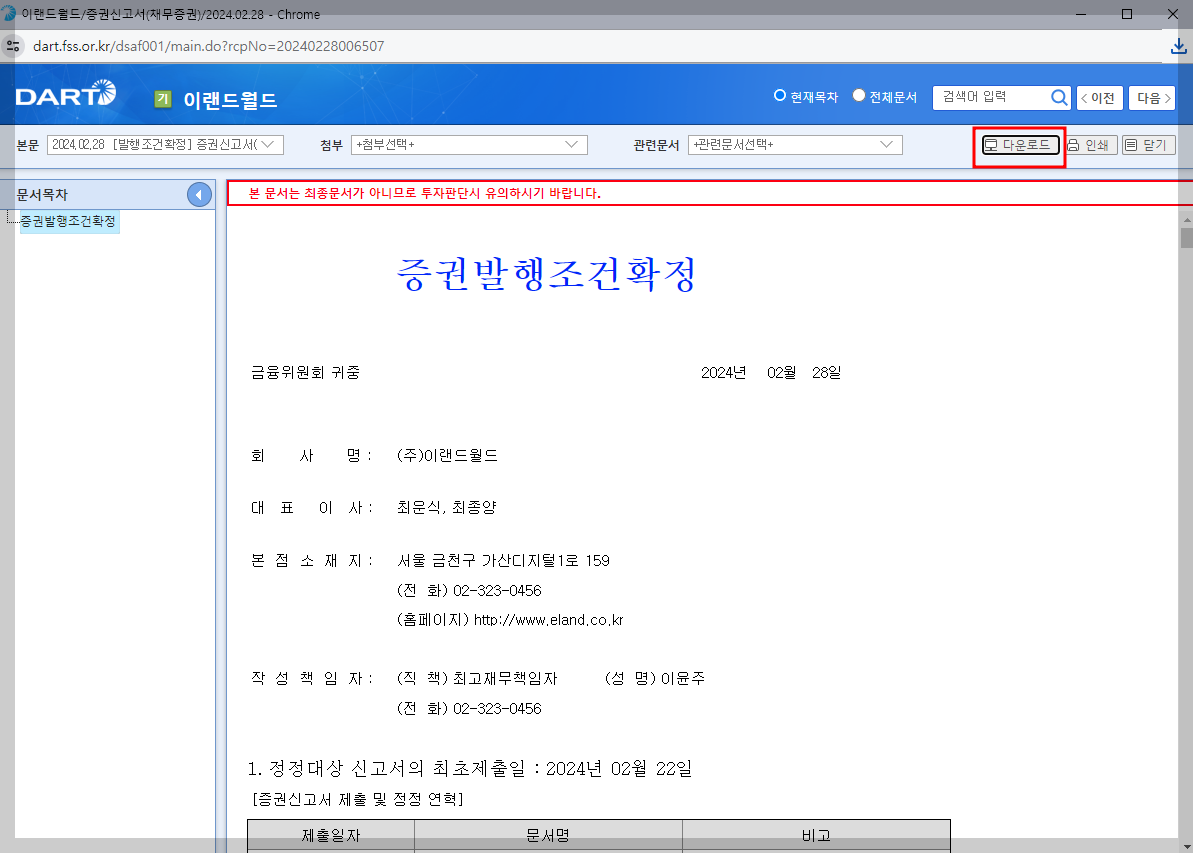Open the 첨부선택 attachment dropdown
This screenshot has width=1193, height=853.
click(x=469, y=145)
